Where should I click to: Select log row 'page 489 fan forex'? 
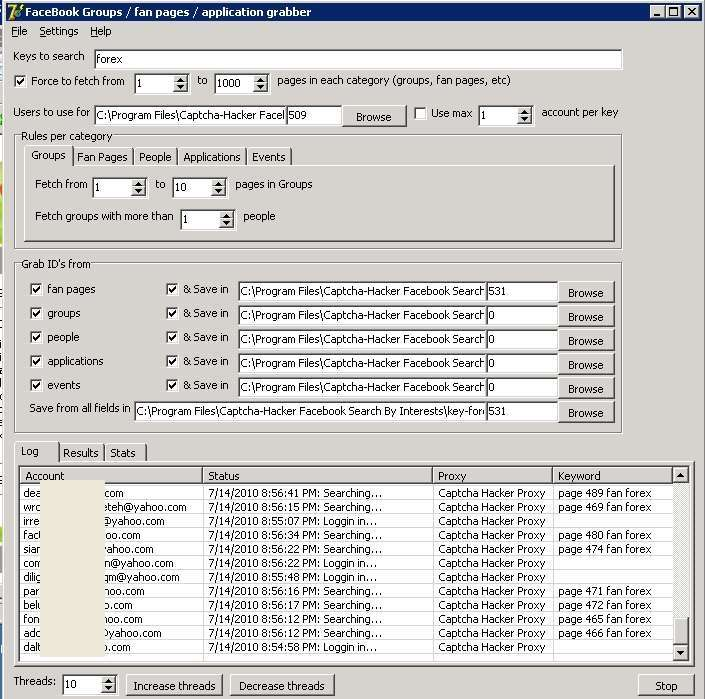point(346,493)
